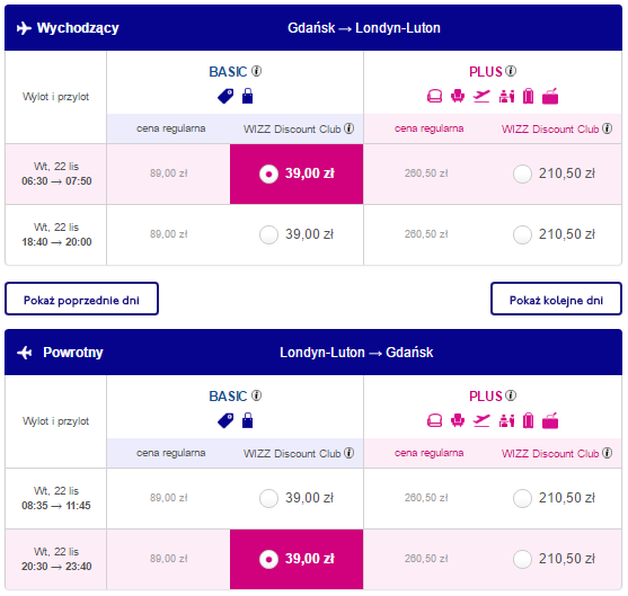The image size is (628, 596).
Task: Choose return 08:35 BASIC 39,00 zł fare
Action: pos(269,498)
